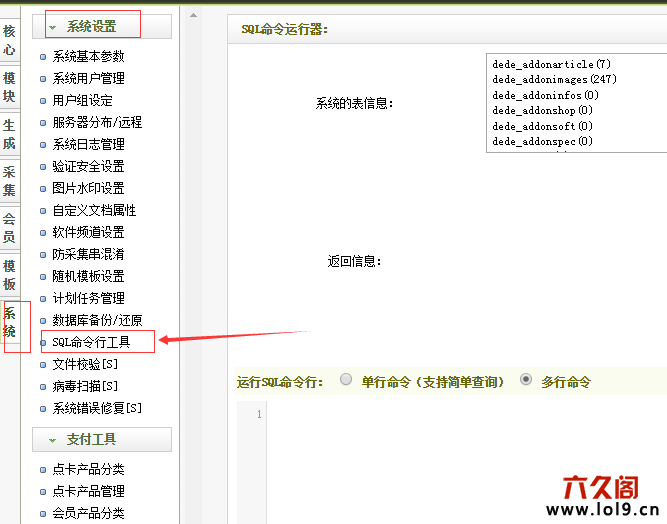Image resolution: width=667 pixels, height=524 pixels.
Task: Open 系统用户管理 link
Action: (88, 78)
